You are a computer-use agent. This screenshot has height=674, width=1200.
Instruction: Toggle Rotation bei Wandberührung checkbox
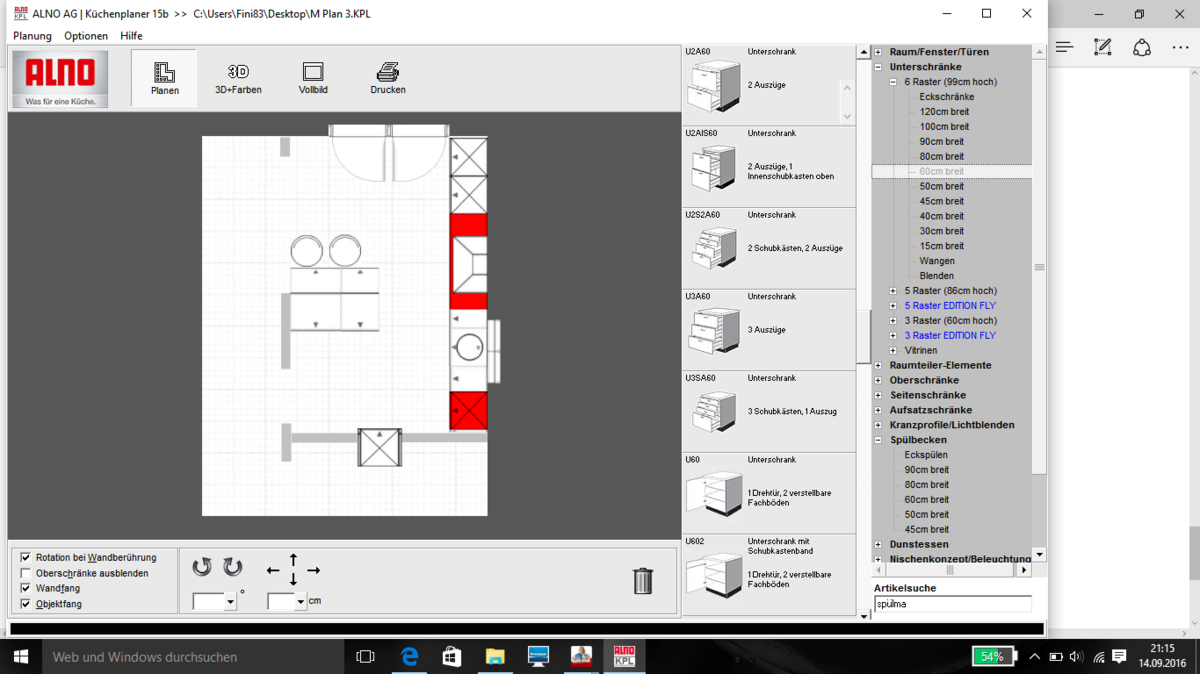[x=26, y=558]
